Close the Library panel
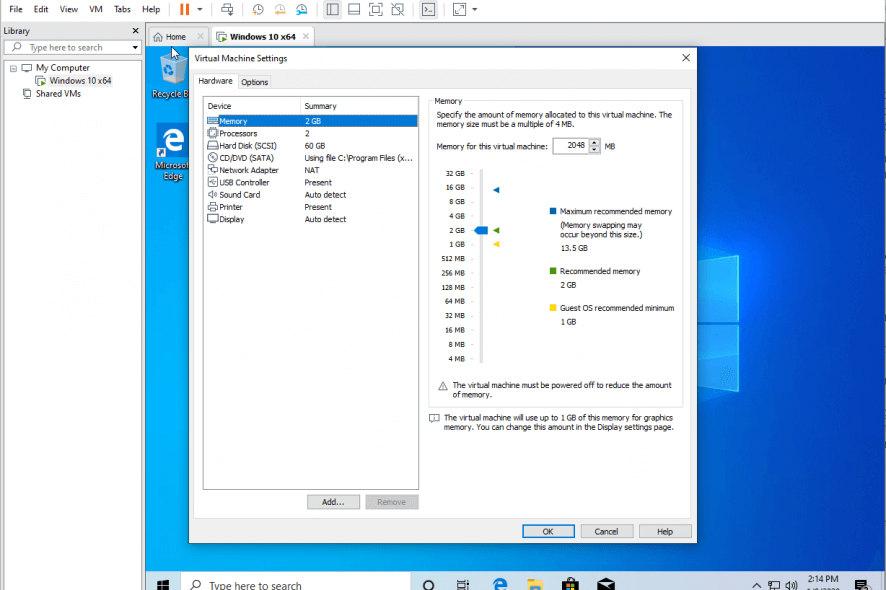This screenshot has height=590, width=886. click(135, 31)
